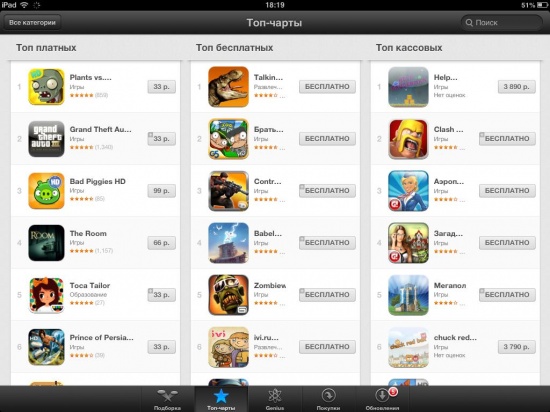Screen dimensions: 550x412
Task: Open the Zombiewood app icon
Action: [228, 295]
